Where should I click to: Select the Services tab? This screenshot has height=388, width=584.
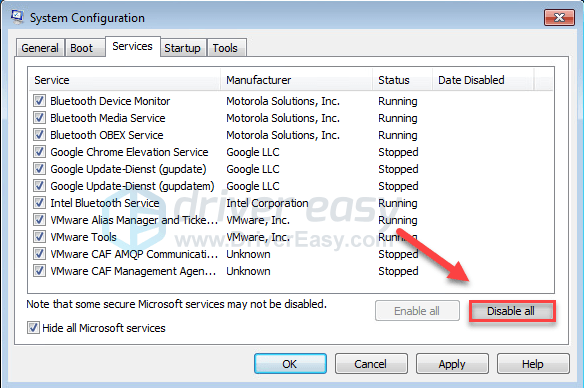pos(133,47)
